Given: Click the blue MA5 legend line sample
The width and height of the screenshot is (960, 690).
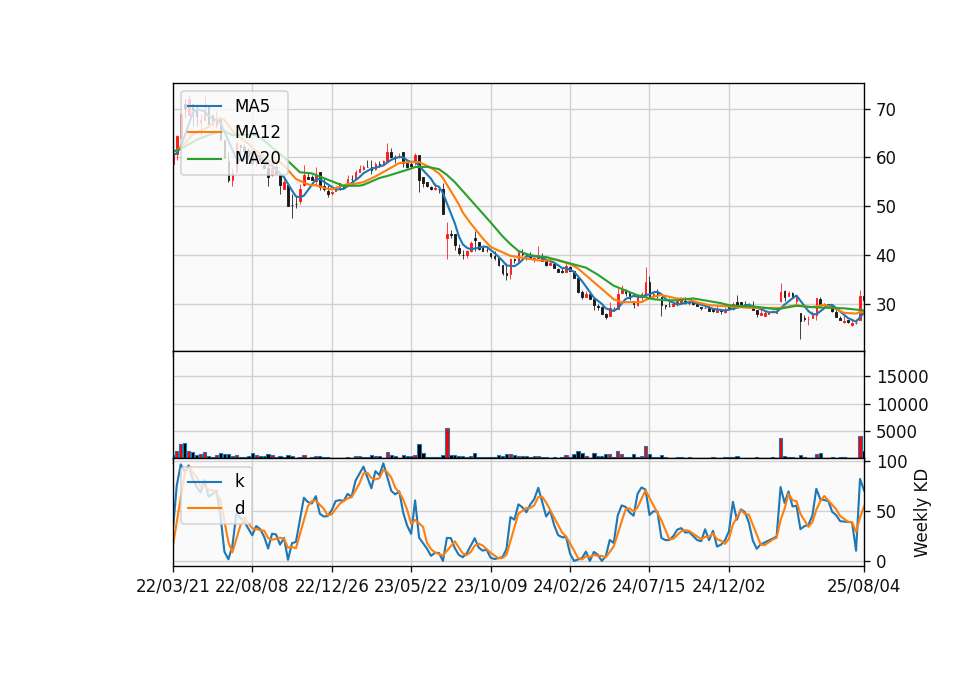Looking at the screenshot, I should (x=204, y=107).
